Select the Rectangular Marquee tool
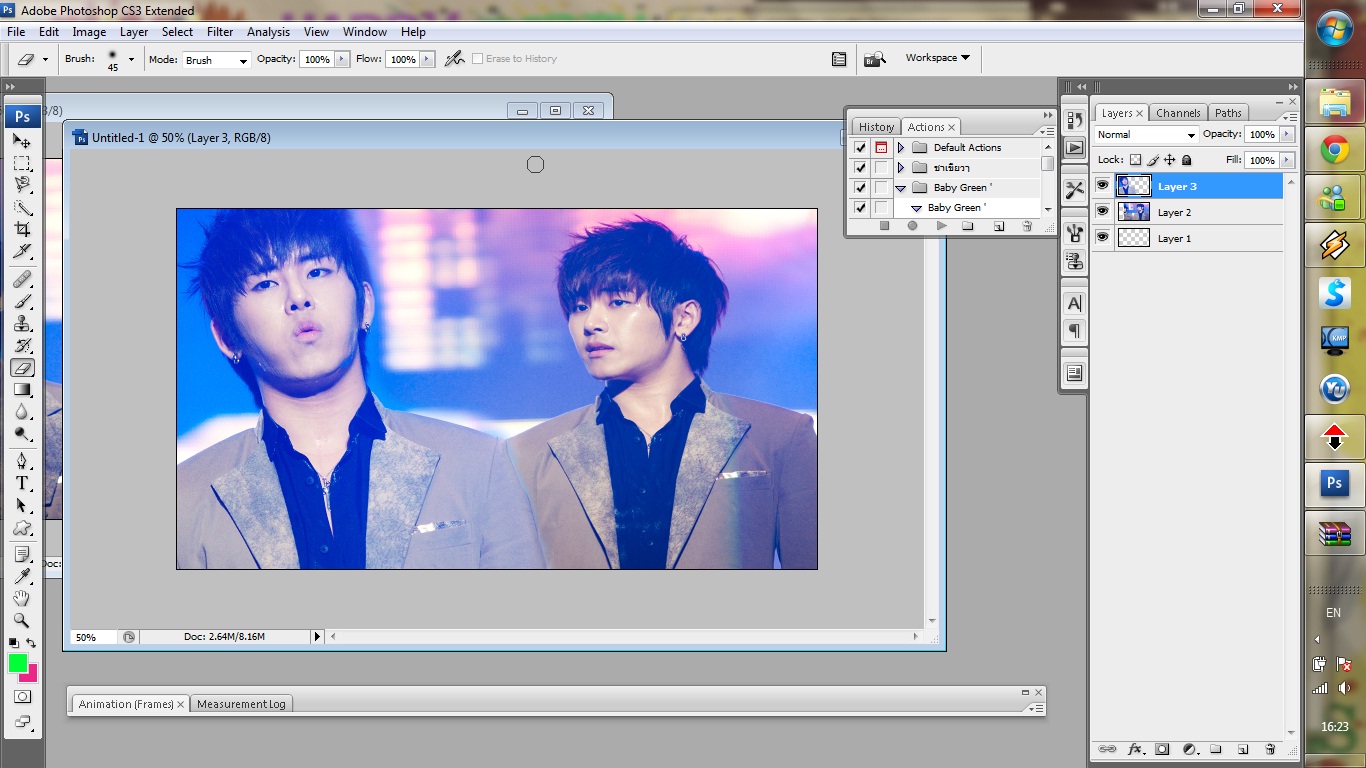This screenshot has width=1366, height=768. pos(22,163)
